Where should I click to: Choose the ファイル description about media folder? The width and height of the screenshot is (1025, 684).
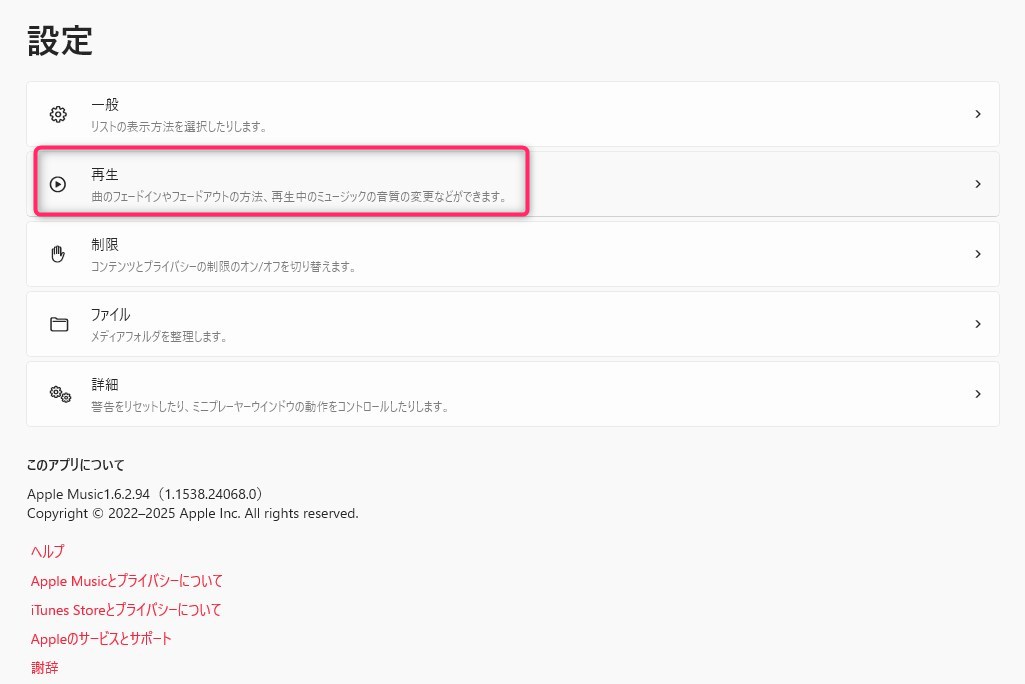(158, 337)
